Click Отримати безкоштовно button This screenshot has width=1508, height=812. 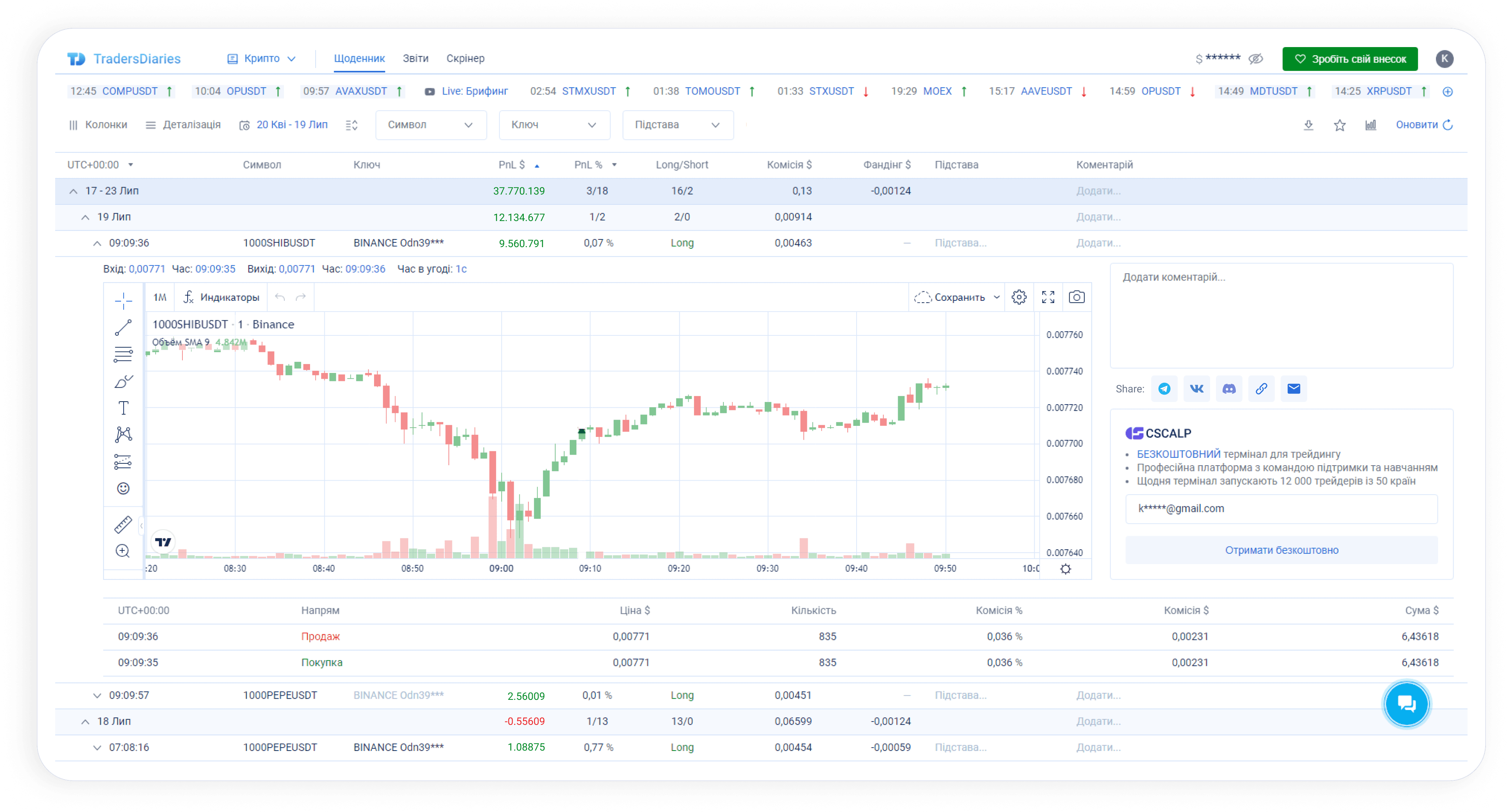(1281, 550)
